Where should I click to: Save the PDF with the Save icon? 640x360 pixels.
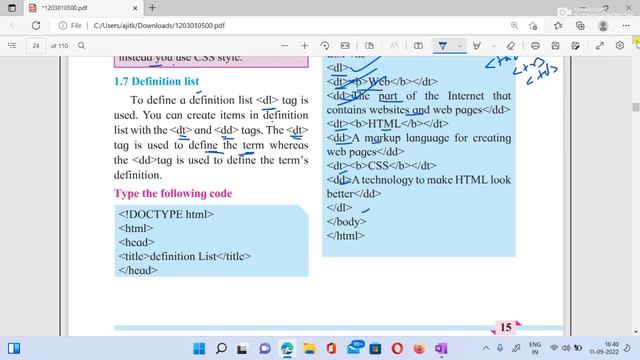(556, 46)
